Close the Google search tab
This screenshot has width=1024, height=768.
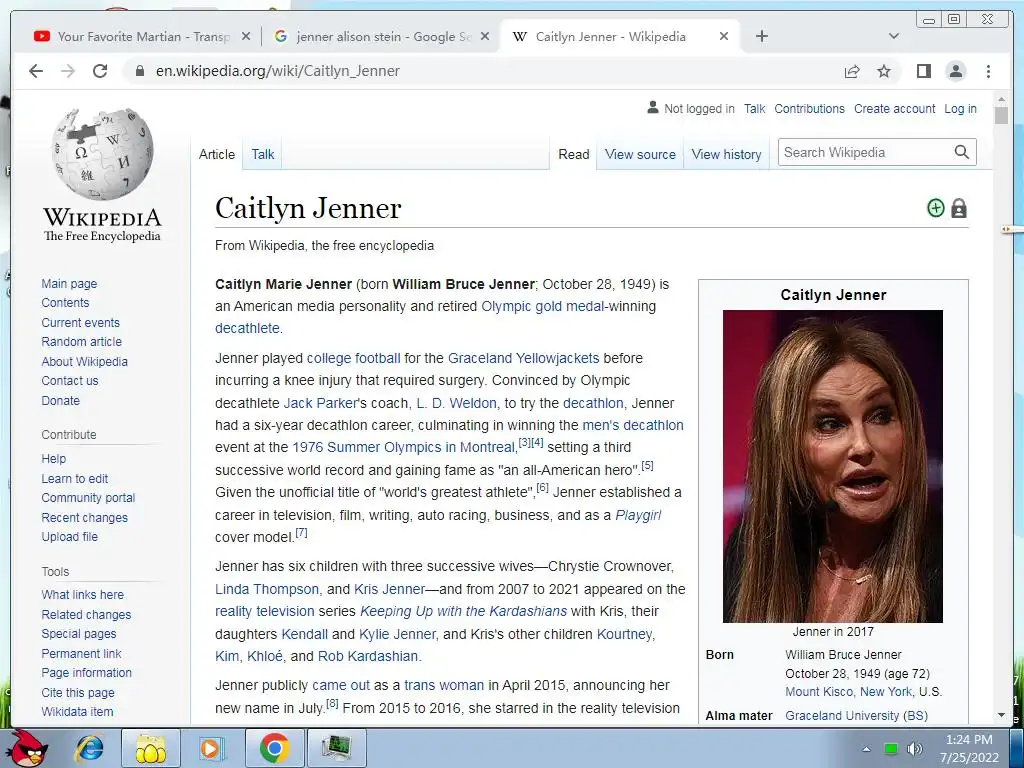click(485, 37)
